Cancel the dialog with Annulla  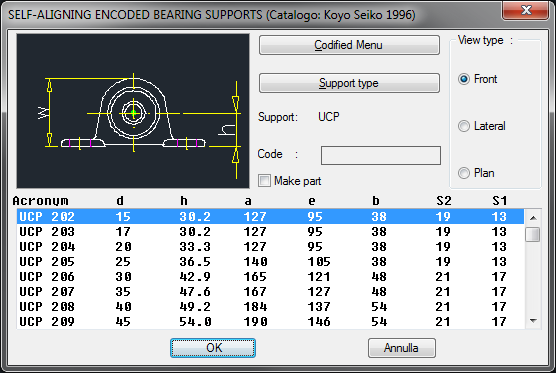tap(401, 348)
